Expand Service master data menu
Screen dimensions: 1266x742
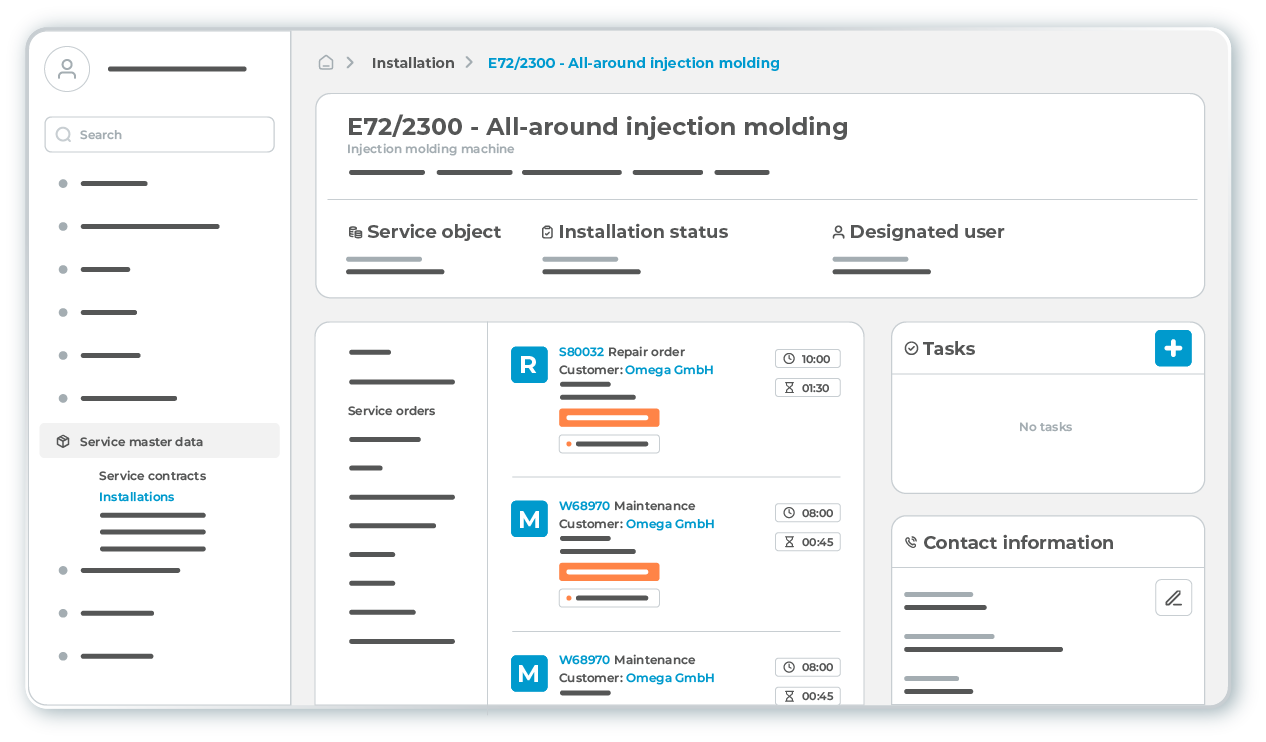click(x=159, y=441)
